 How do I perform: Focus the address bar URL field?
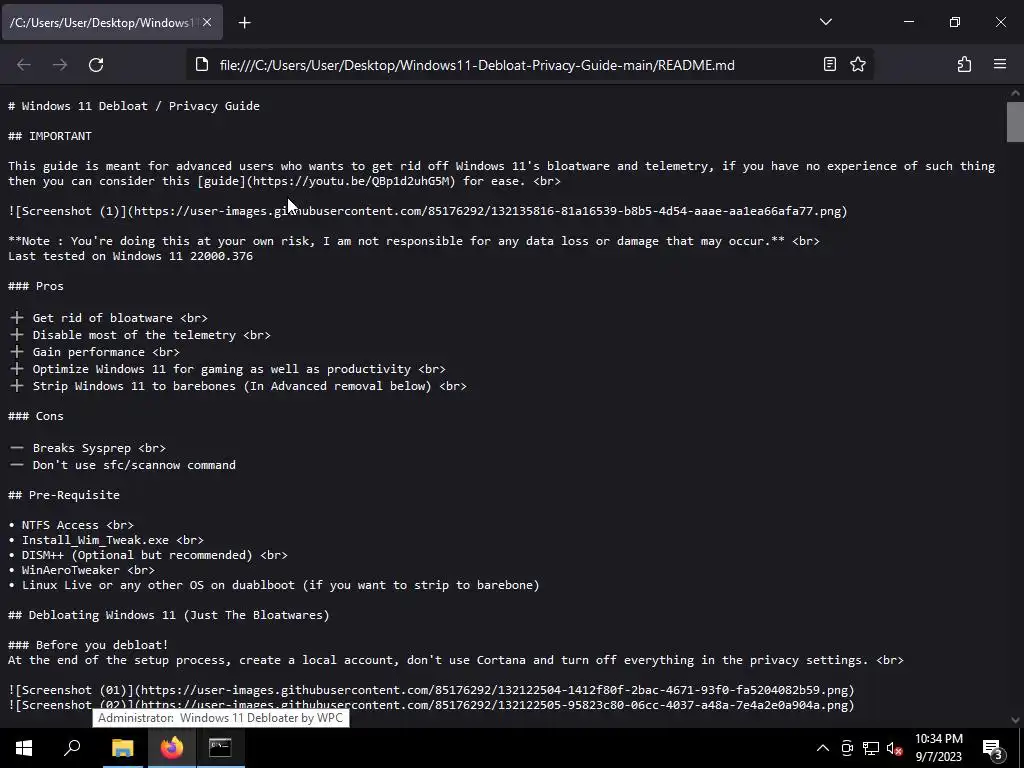point(477,65)
